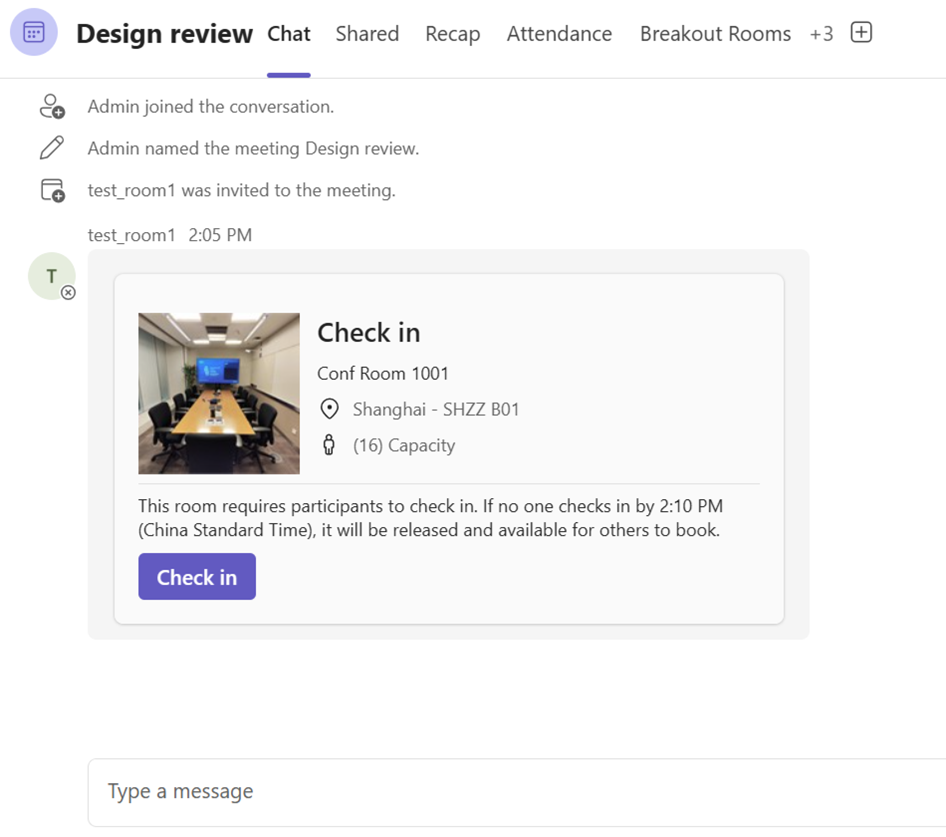Click the Shanghai - SHZZ B01 location text
The width and height of the screenshot is (946, 837).
[436, 410]
